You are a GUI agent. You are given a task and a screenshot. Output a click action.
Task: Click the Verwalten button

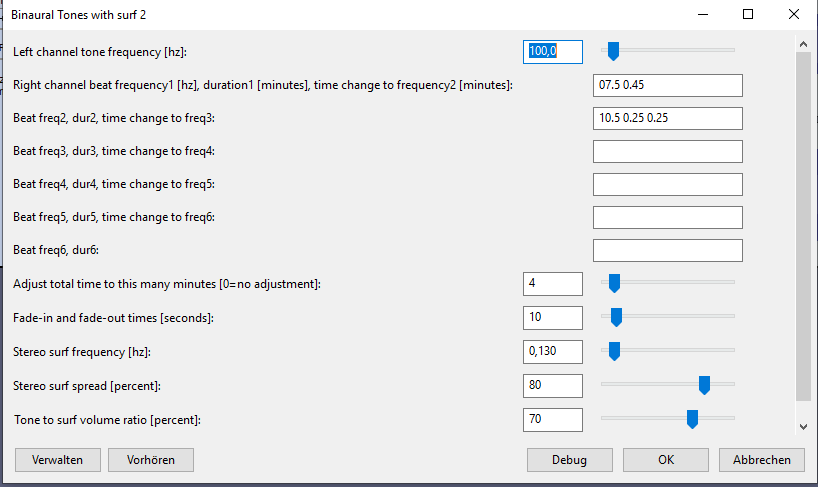(x=57, y=459)
